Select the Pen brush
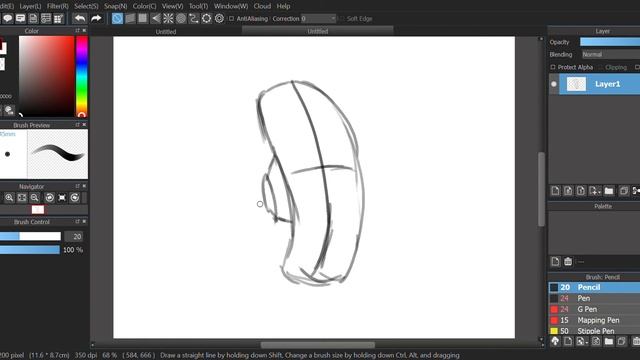 tap(594, 298)
